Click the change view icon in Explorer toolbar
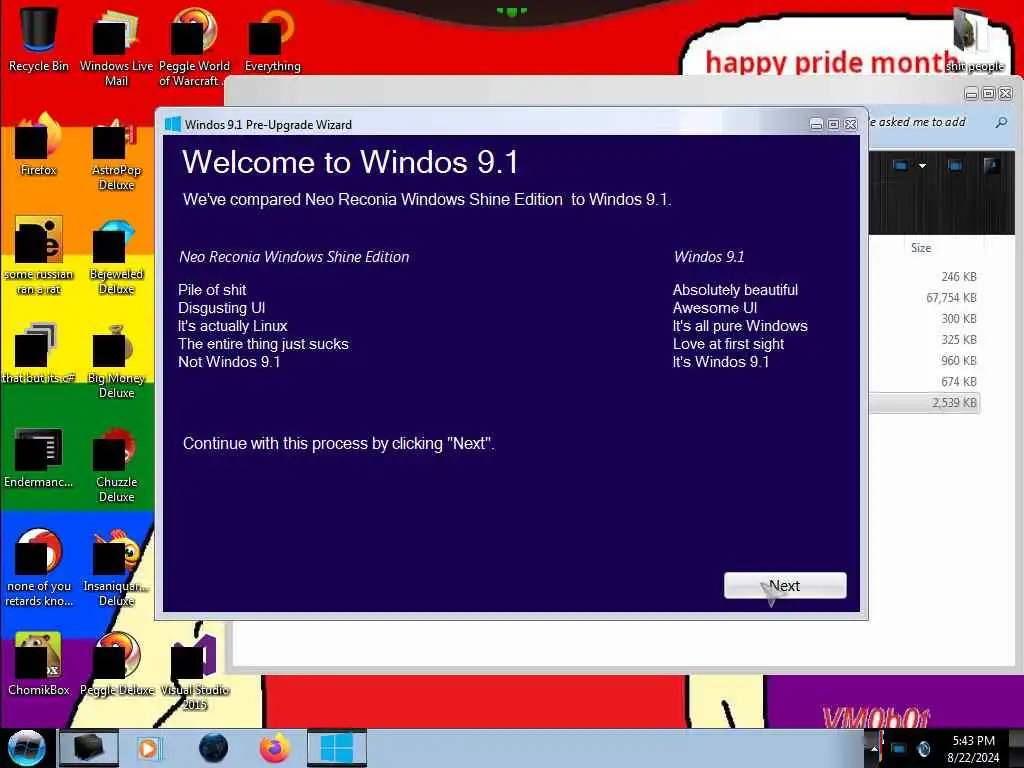This screenshot has height=768, width=1024. point(900,166)
